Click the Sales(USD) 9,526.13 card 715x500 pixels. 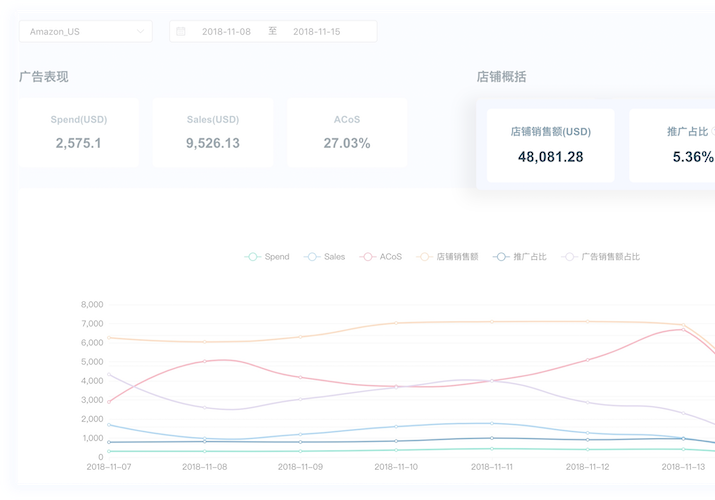(x=213, y=132)
